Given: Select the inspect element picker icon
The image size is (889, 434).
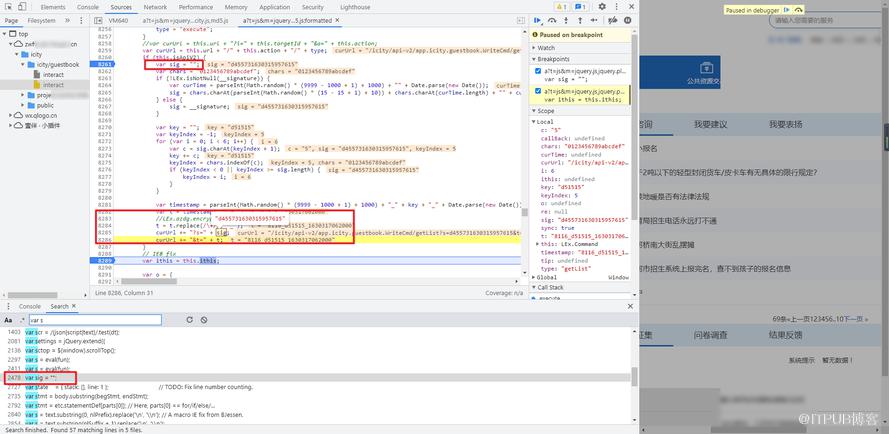Looking at the screenshot, I should (7, 7).
